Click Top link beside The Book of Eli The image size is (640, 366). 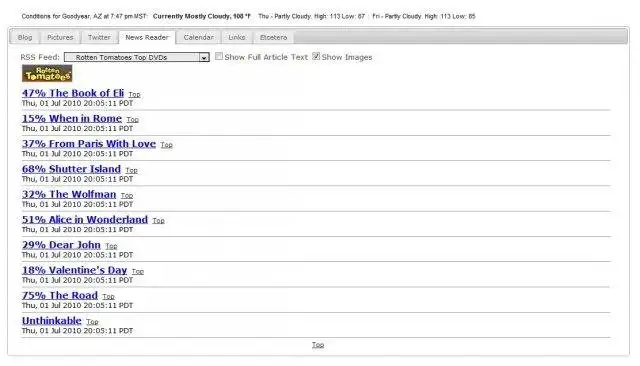pos(134,94)
